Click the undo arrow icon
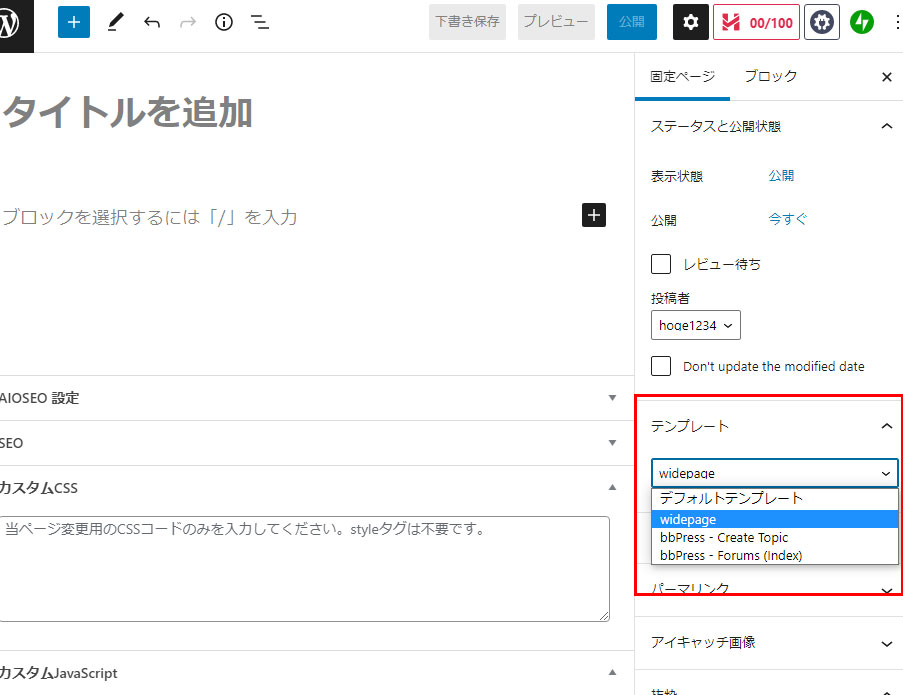The height and width of the screenshot is (695, 903). (152, 22)
